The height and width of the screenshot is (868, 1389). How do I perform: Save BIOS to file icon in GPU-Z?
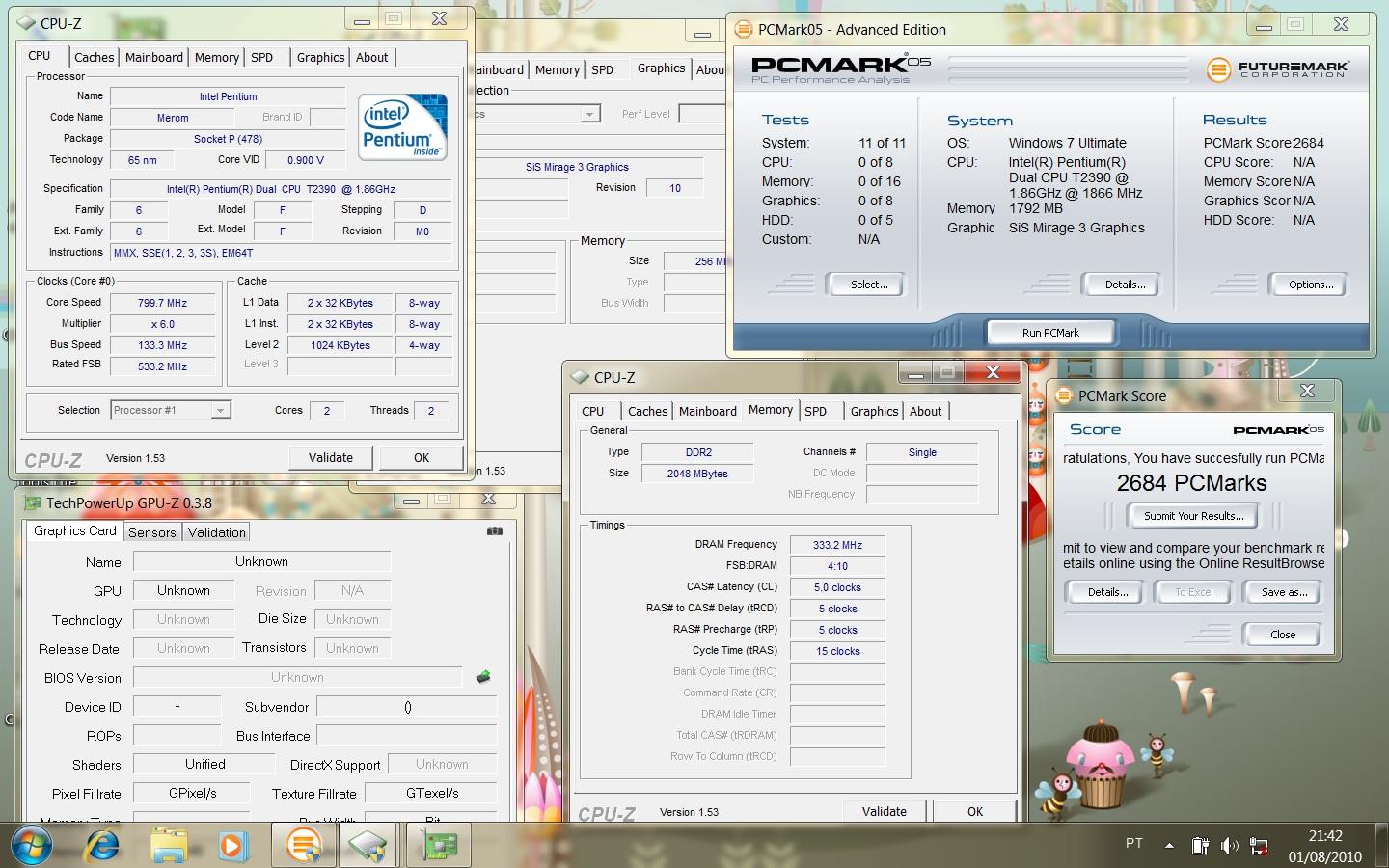[x=483, y=677]
